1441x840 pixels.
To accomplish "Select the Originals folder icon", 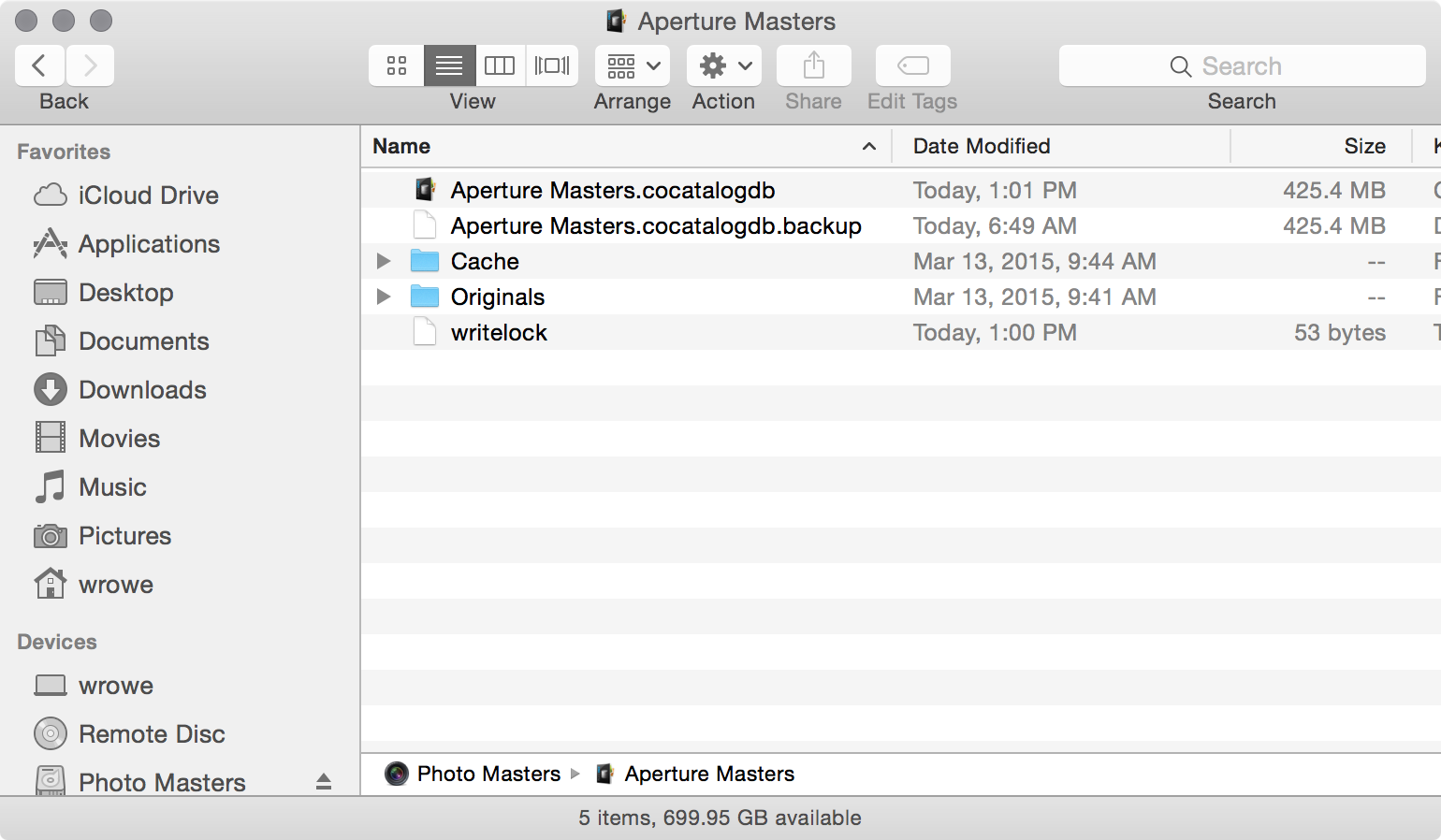I will pyautogui.click(x=425, y=297).
